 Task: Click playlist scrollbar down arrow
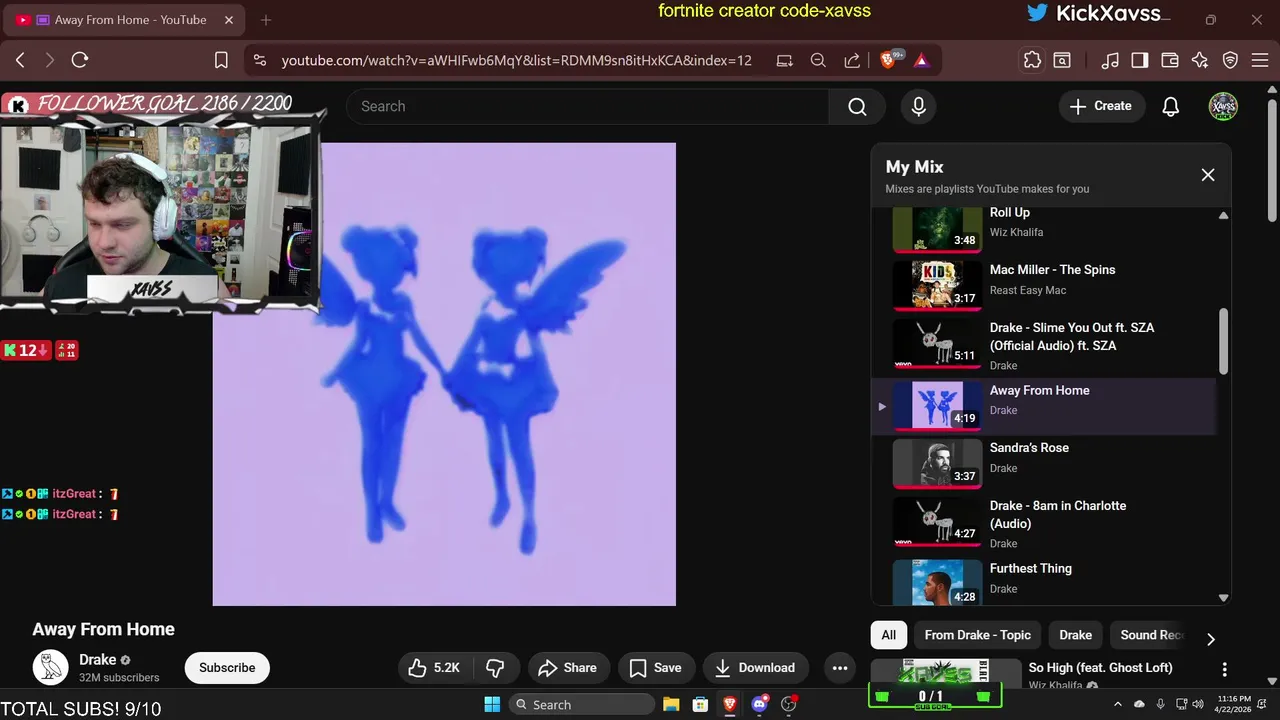click(1223, 598)
